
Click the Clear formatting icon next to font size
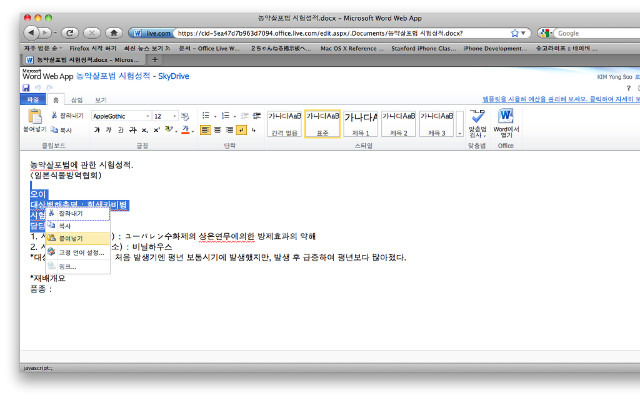185,116
